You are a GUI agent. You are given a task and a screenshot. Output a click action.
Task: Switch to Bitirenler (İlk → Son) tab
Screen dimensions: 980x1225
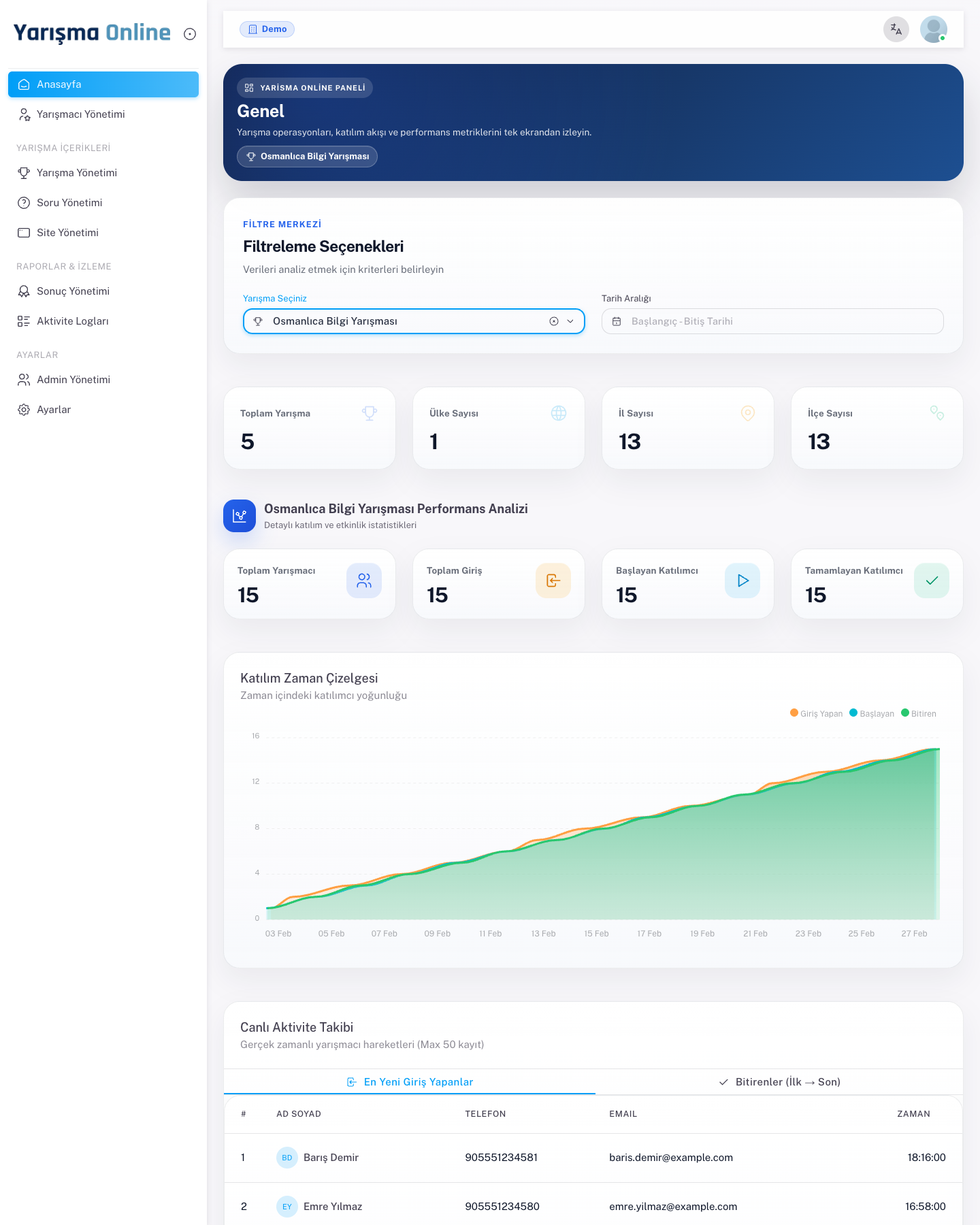[779, 1082]
